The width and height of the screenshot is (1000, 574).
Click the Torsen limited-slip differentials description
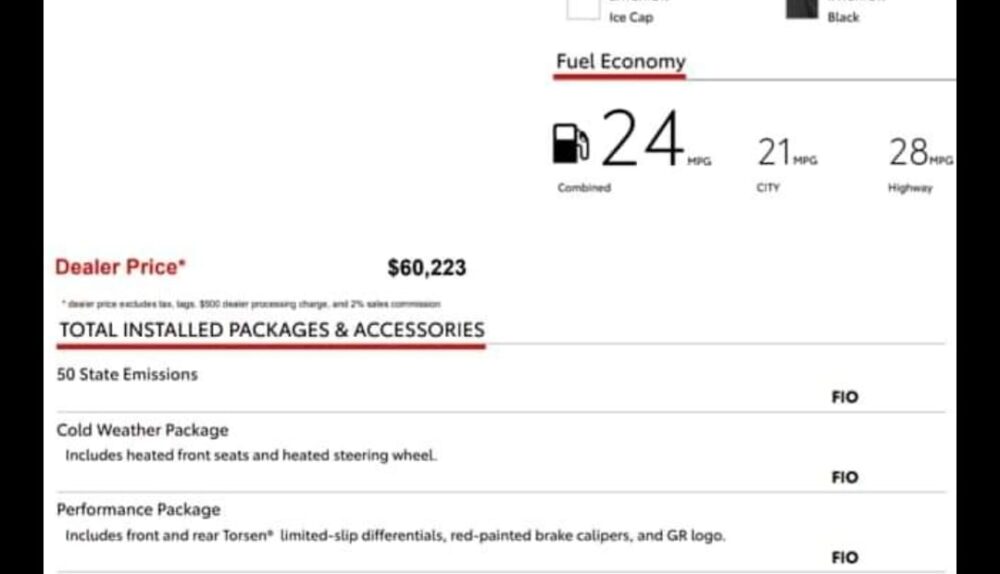point(395,536)
